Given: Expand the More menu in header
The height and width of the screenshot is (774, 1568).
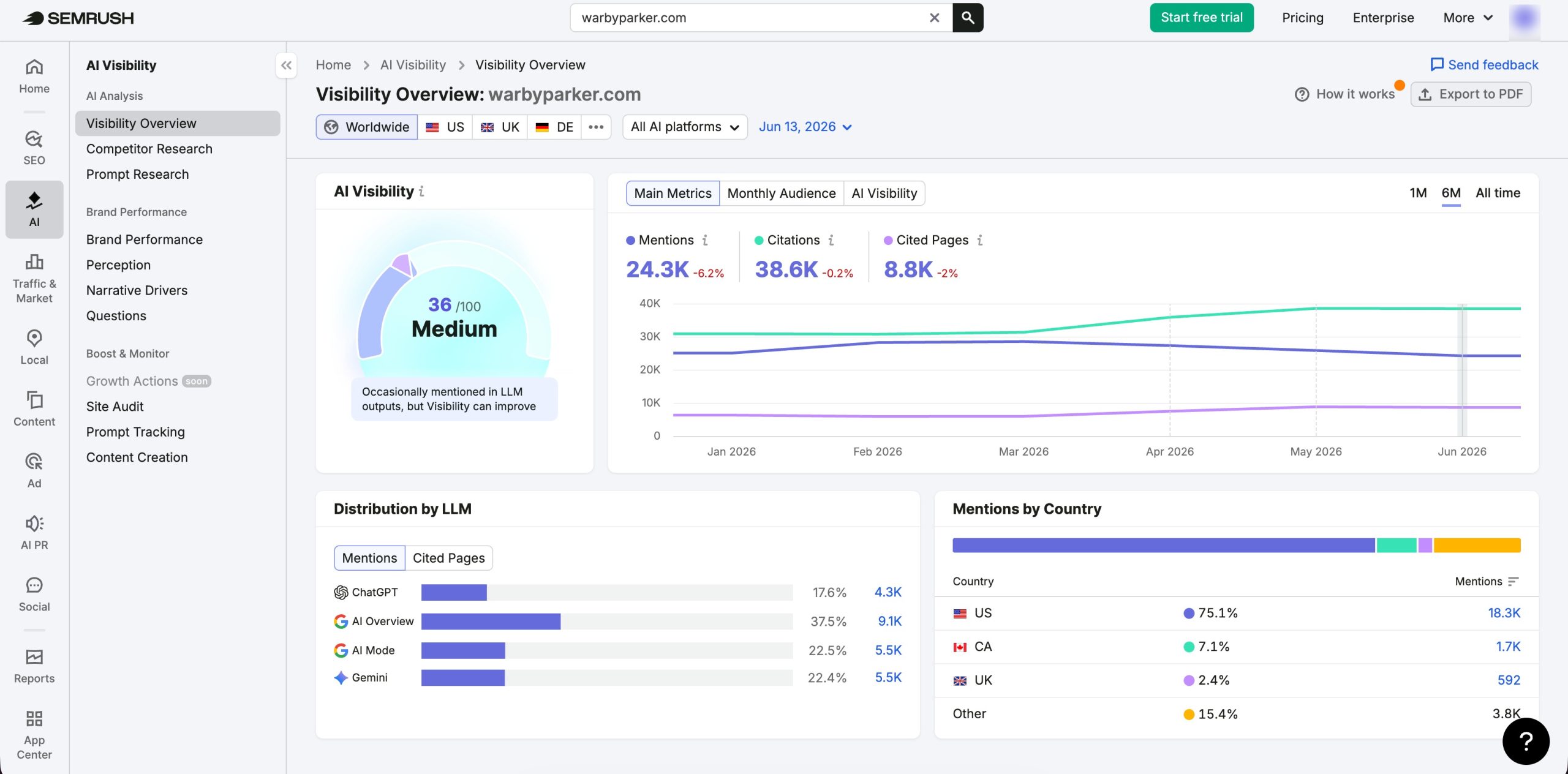Looking at the screenshot, I should tap(1468, 18).
